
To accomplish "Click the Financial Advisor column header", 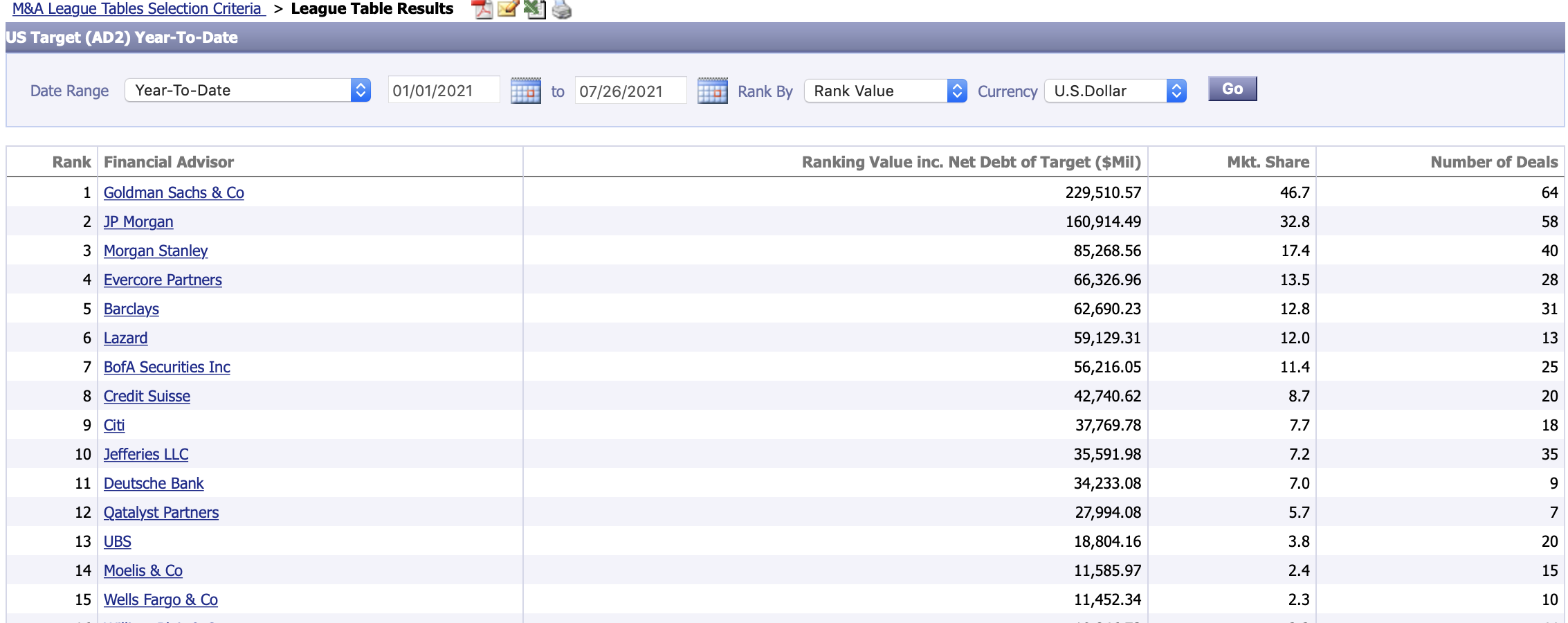I will tap(169, 162).
